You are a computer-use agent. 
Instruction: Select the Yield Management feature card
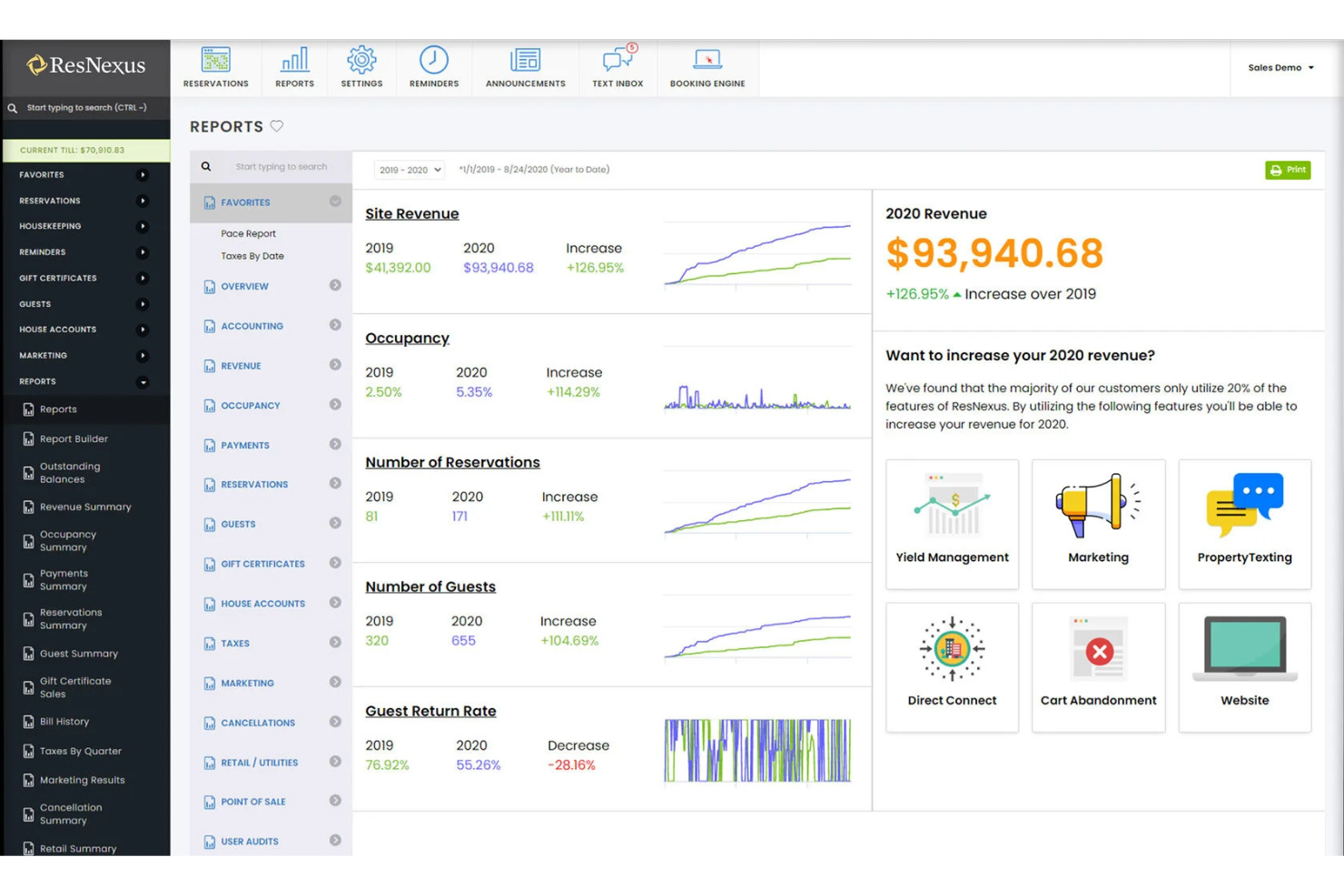pyautogui.click(x=952, y=524)
